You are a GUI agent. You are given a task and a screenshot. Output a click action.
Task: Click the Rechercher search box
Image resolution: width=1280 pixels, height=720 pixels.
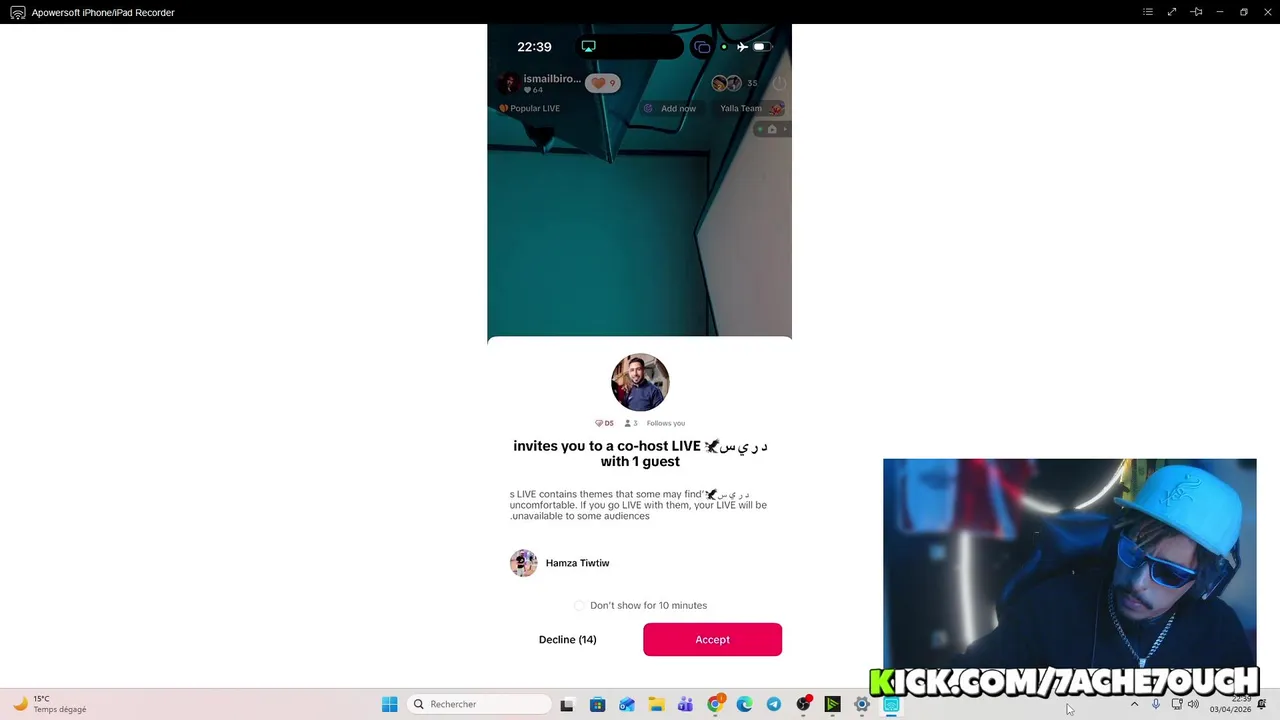point(481,704)
